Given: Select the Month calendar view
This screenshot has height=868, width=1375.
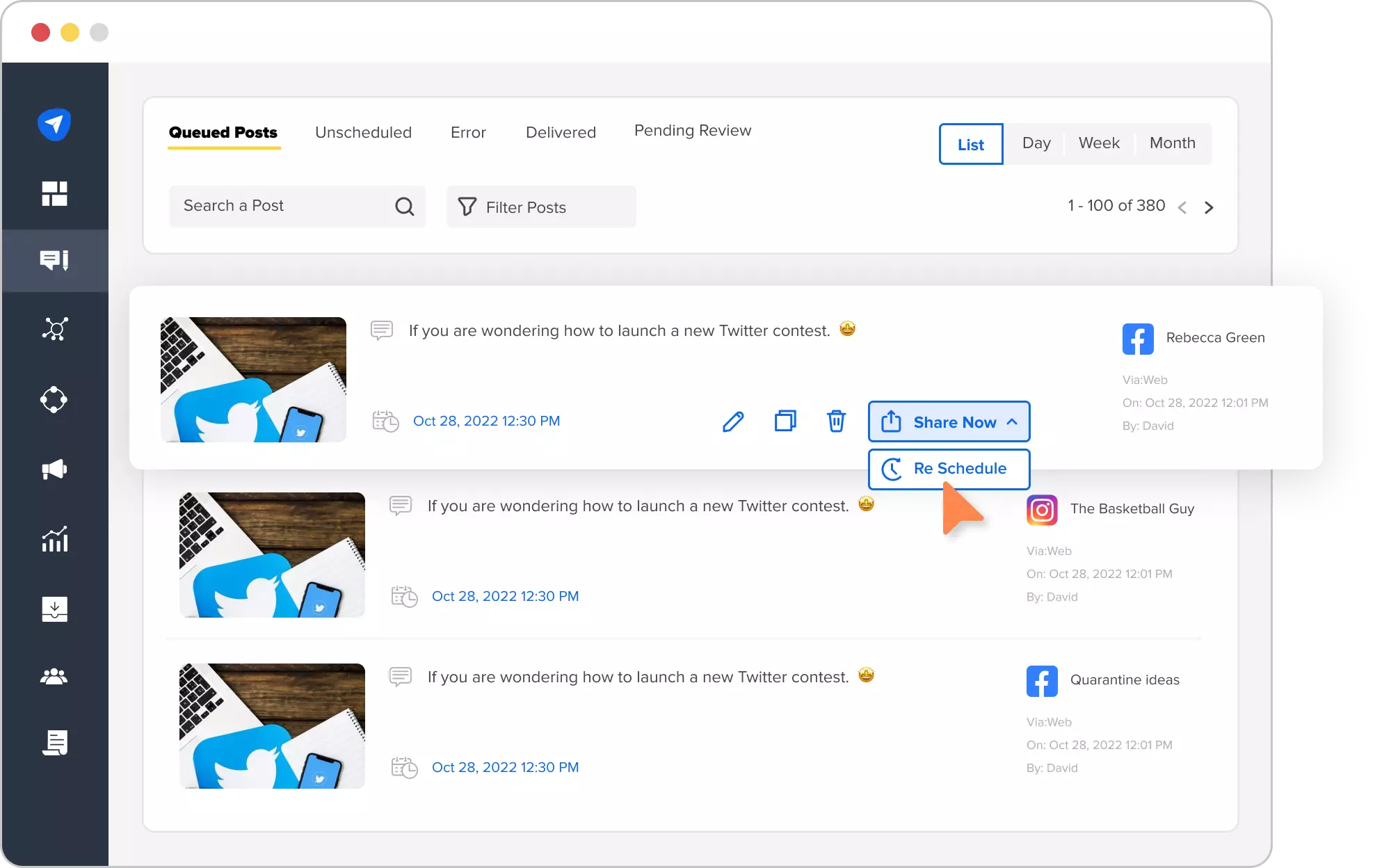Looking at the screenshot, I should [1172, 143].
